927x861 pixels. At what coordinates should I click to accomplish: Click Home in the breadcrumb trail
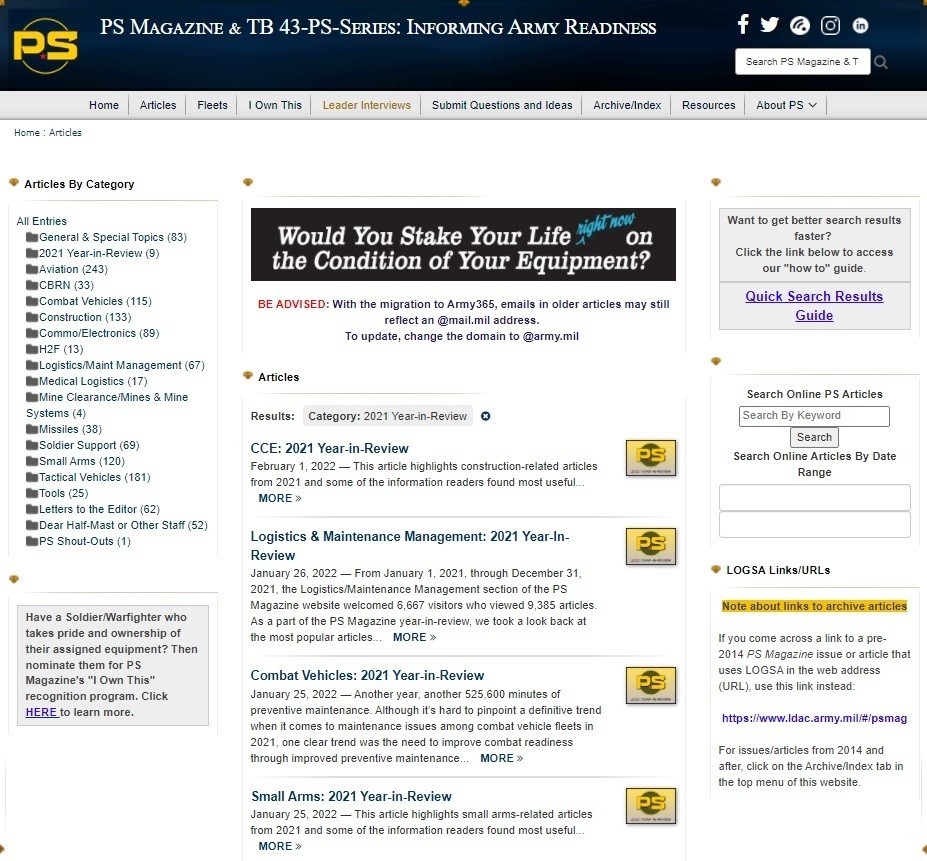27,132
